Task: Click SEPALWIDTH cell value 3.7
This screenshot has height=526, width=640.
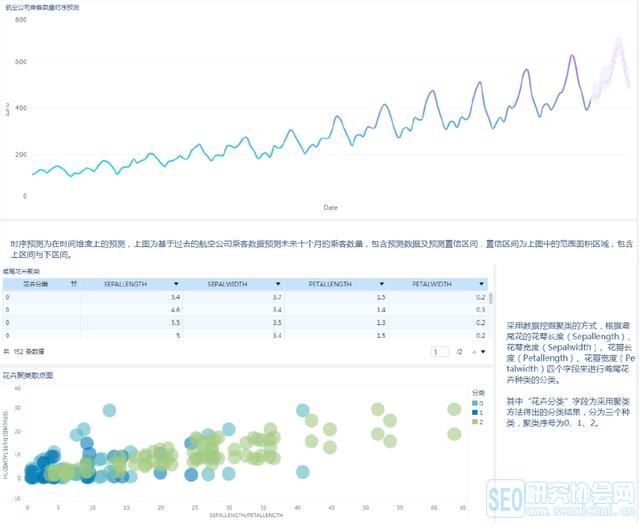Action: [277, 297]
